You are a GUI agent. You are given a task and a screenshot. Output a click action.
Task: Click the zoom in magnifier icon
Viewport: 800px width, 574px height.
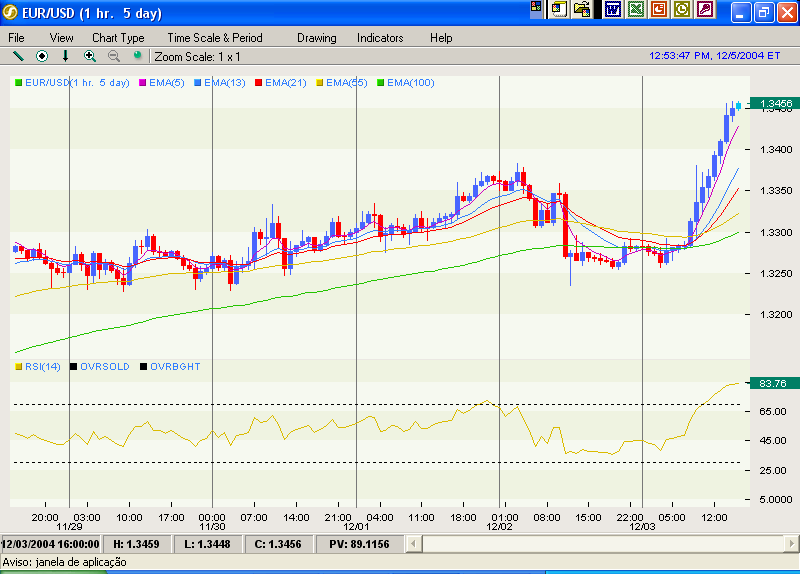coord(90,56)
